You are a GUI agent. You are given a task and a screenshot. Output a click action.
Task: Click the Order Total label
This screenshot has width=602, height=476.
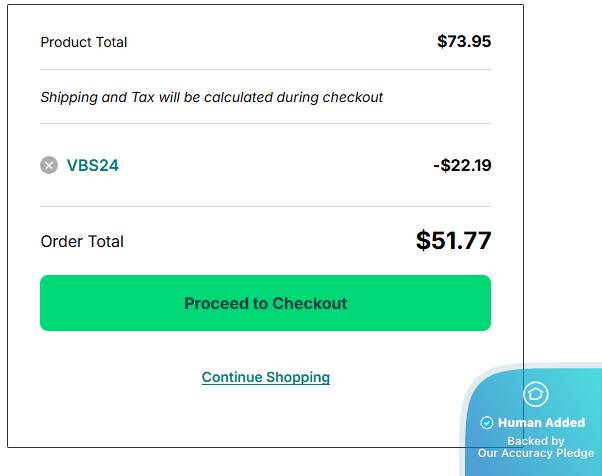82,241
